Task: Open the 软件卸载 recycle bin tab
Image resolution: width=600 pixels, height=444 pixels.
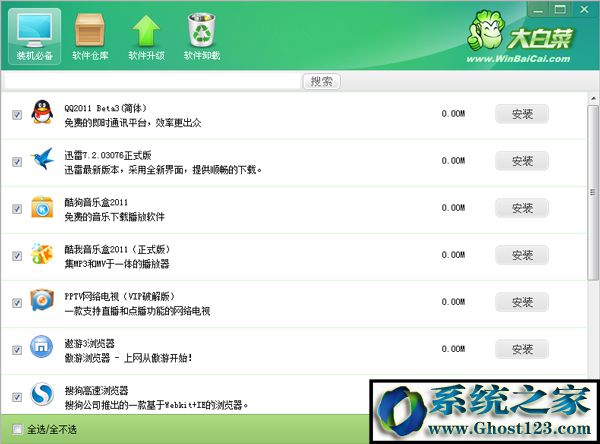Action: 202,36
